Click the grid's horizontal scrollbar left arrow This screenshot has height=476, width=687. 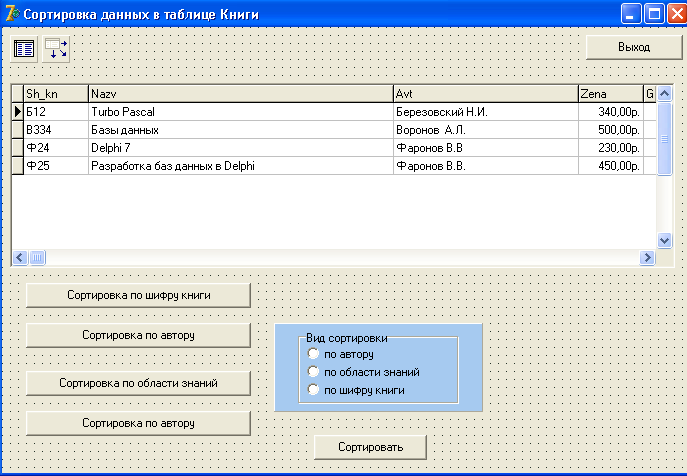(x=20, y=257)
